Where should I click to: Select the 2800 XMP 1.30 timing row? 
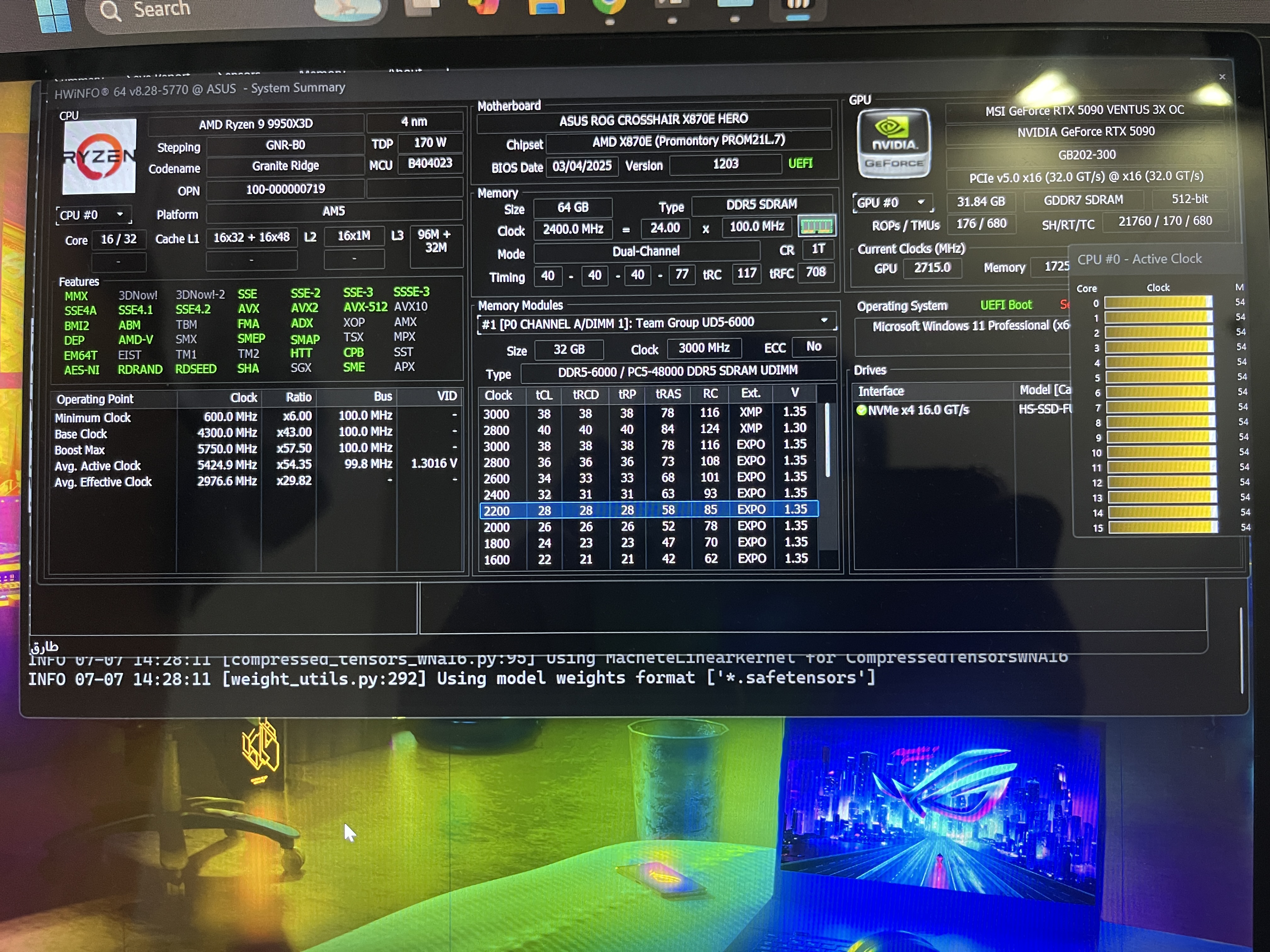649,429
